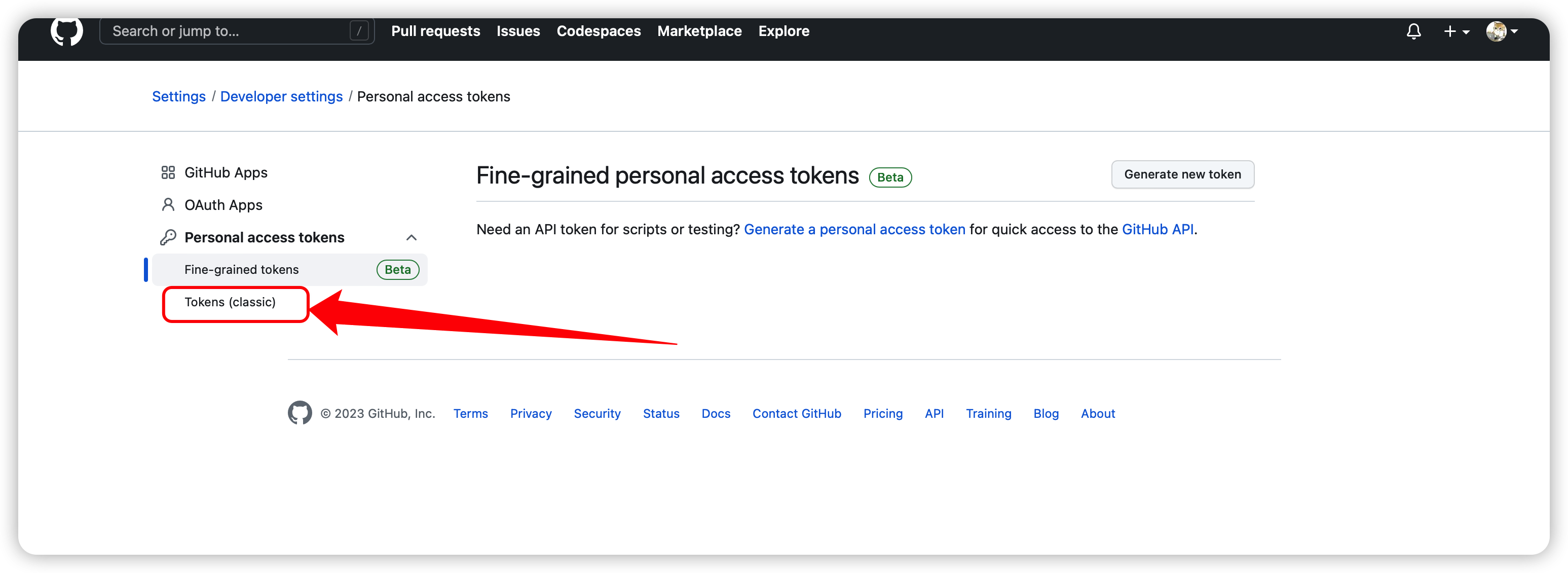Click the key icon beside Personal access tokens
The width and height of the screenshot is (1568, 573).
point(168,237)
